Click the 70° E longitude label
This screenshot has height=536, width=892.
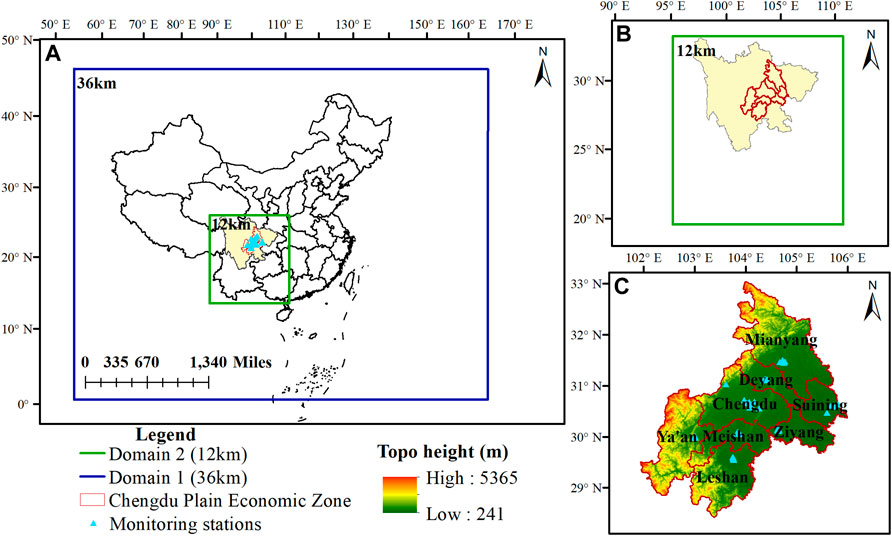point(144,25)
